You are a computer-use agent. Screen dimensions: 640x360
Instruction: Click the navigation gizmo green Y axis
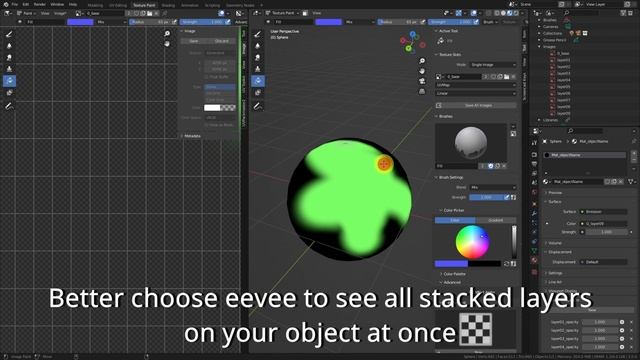pos(408,49)
